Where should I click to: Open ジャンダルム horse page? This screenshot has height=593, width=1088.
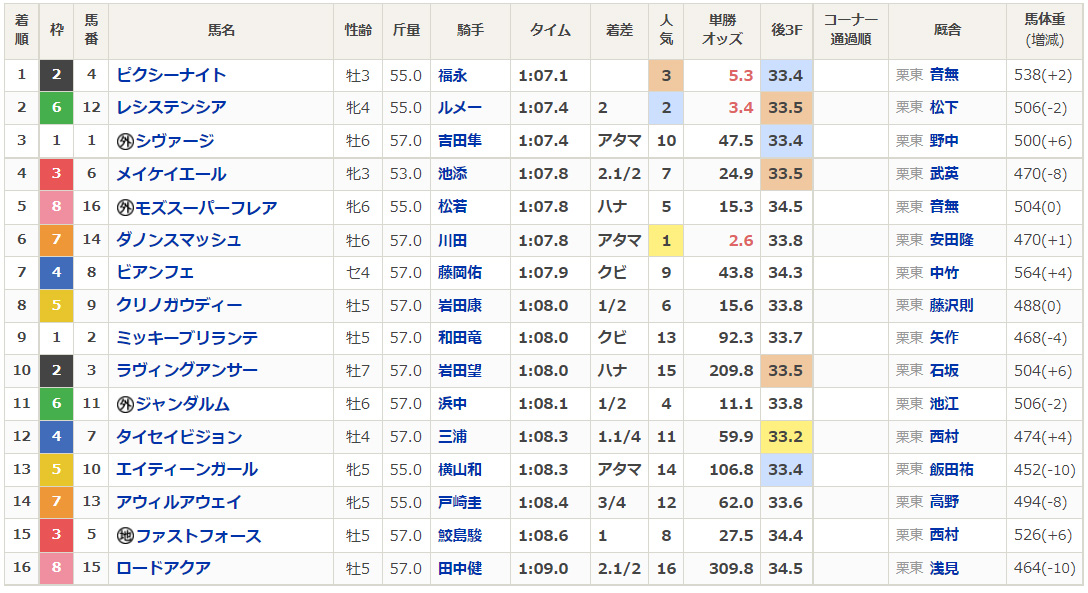coord(182,404)
